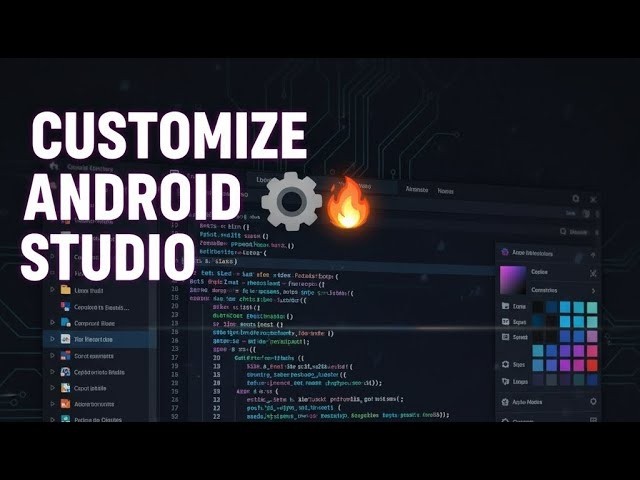Expand the arrow beside the blue file row
The image size is (640, 480).
[x=52, y=322]
